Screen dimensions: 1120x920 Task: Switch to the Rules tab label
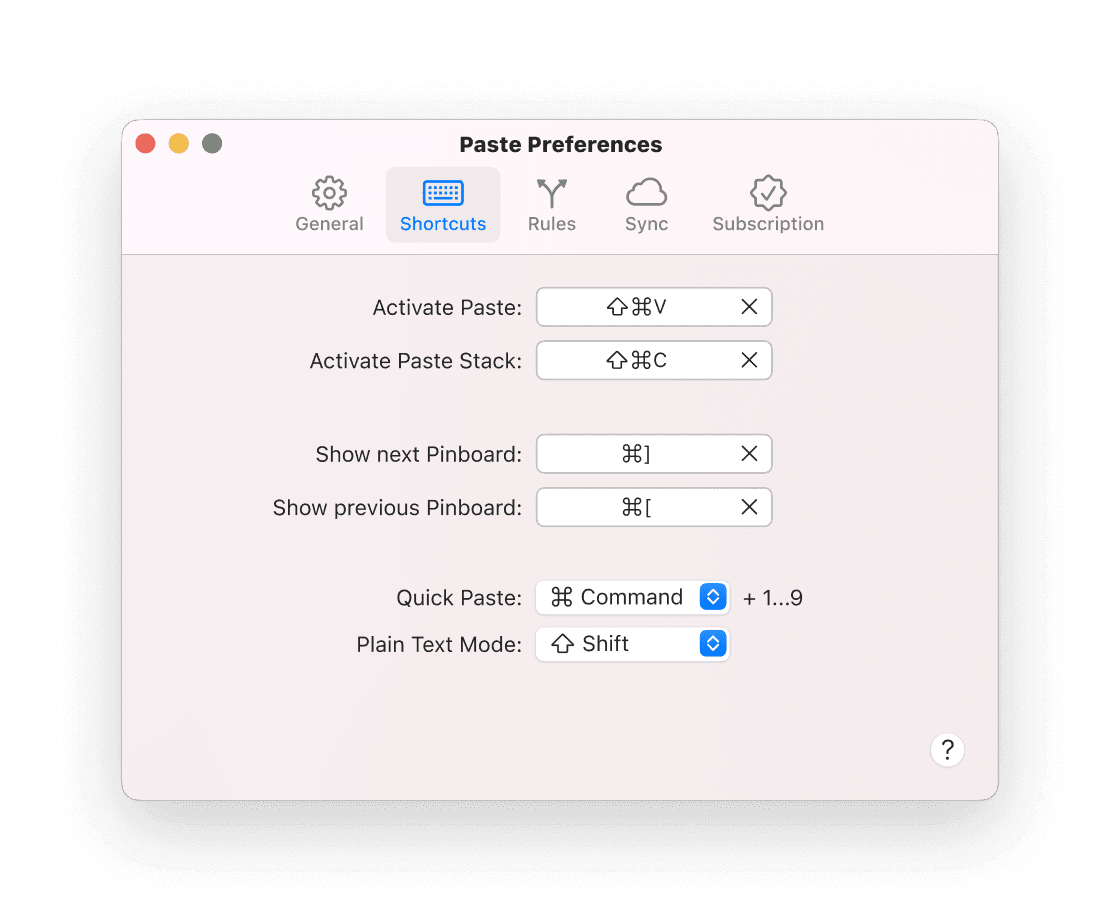[551, 224]
